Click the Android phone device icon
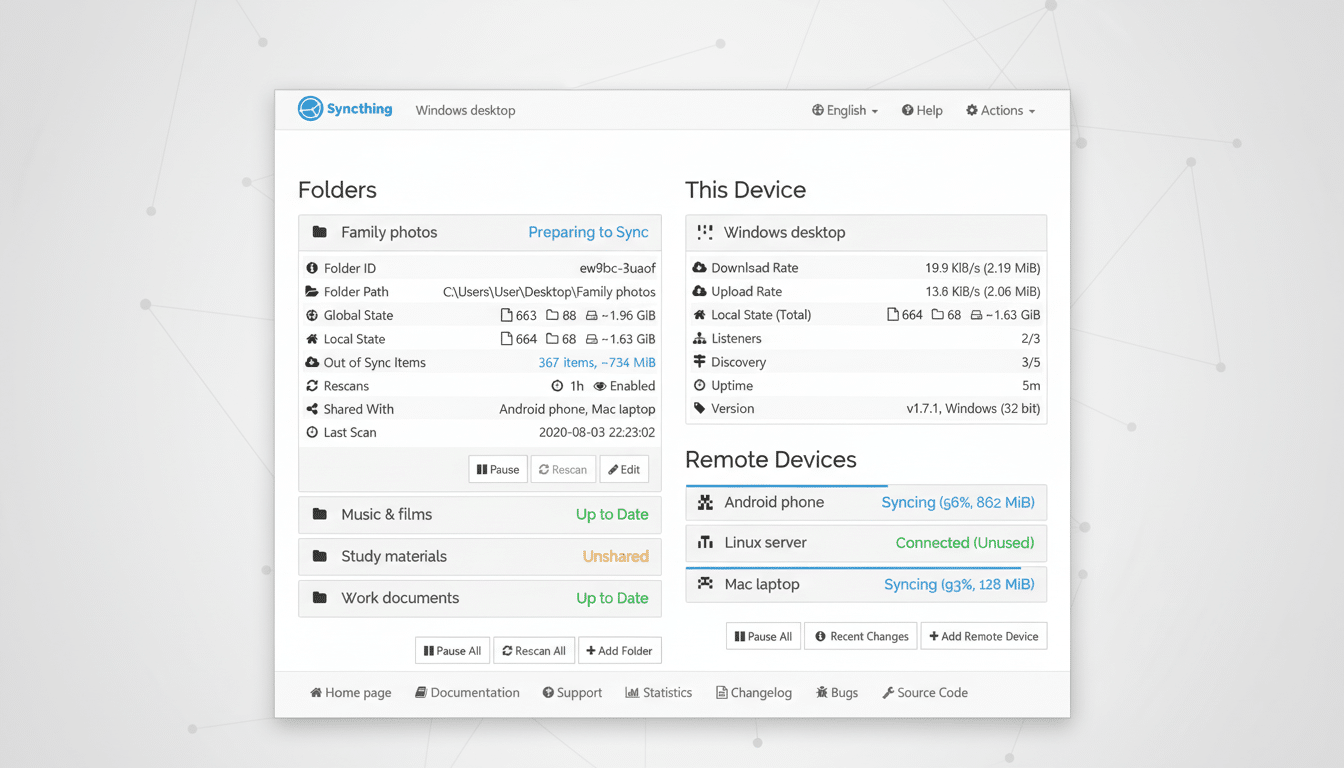The image size is (1344, 768). pyautogui.click(x=705, y=502)
